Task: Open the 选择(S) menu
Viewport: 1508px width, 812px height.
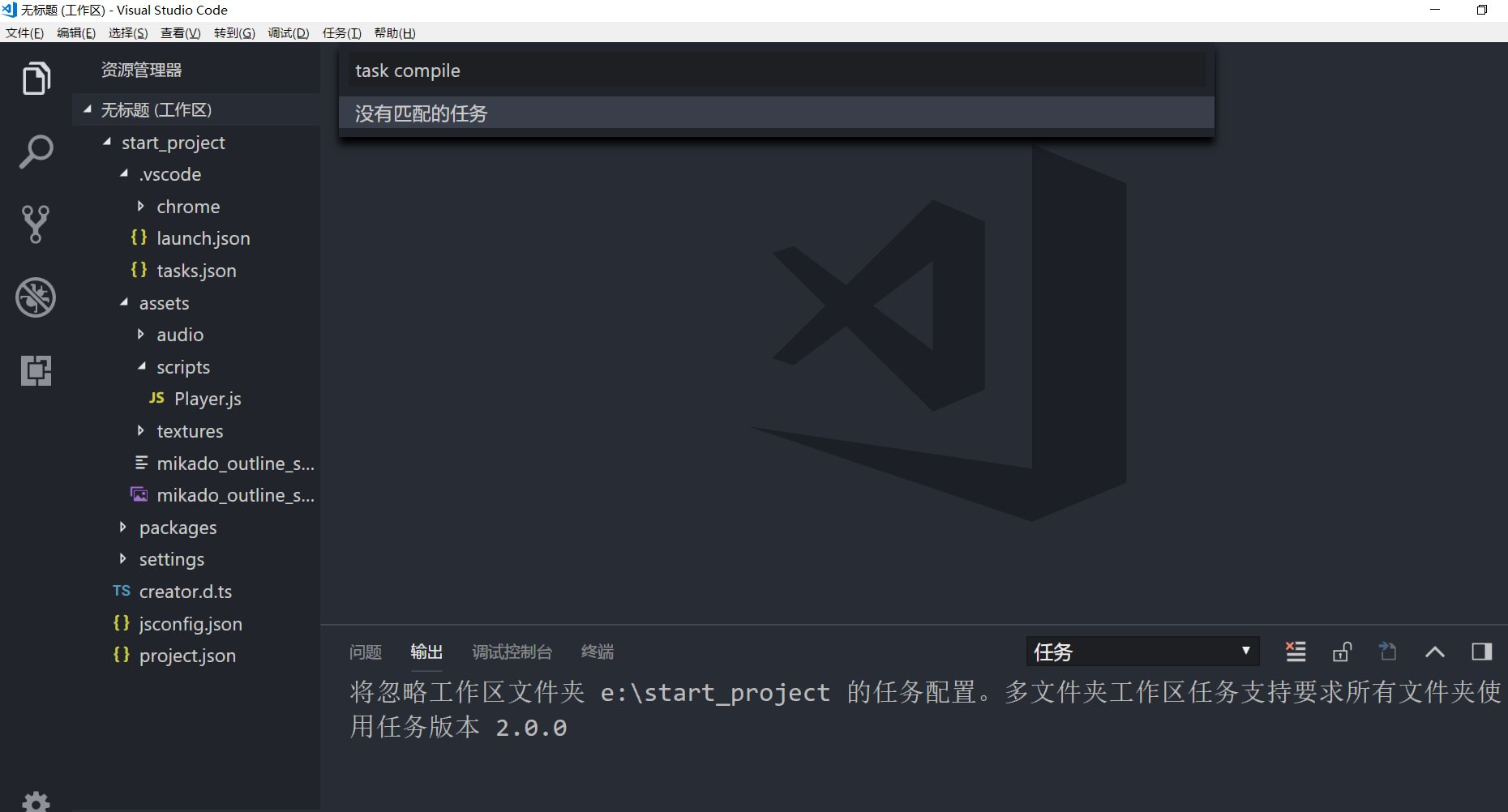Action: (x=128, y=33)
